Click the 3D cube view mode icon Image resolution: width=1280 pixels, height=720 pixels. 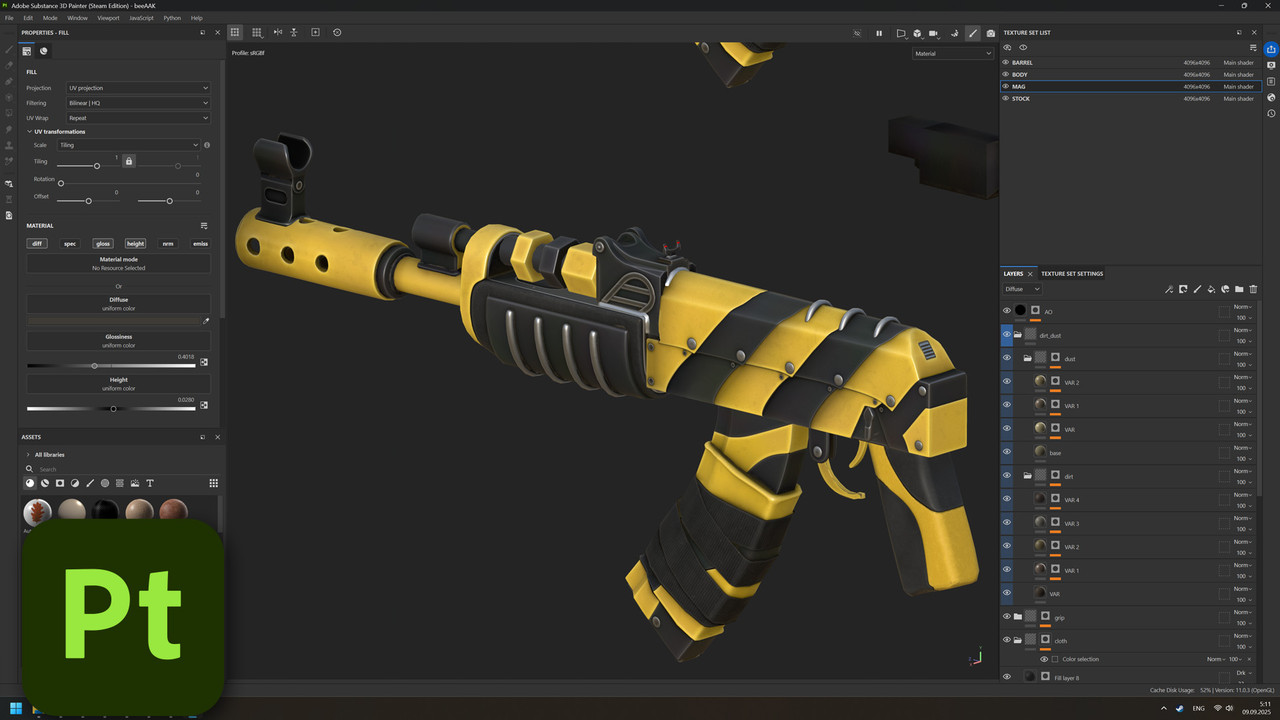tap(917, 33)
